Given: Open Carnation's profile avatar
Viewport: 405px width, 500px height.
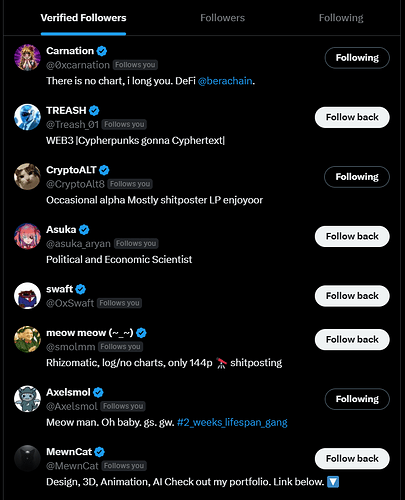Looking at the screenshot, I should coord(27,57).
